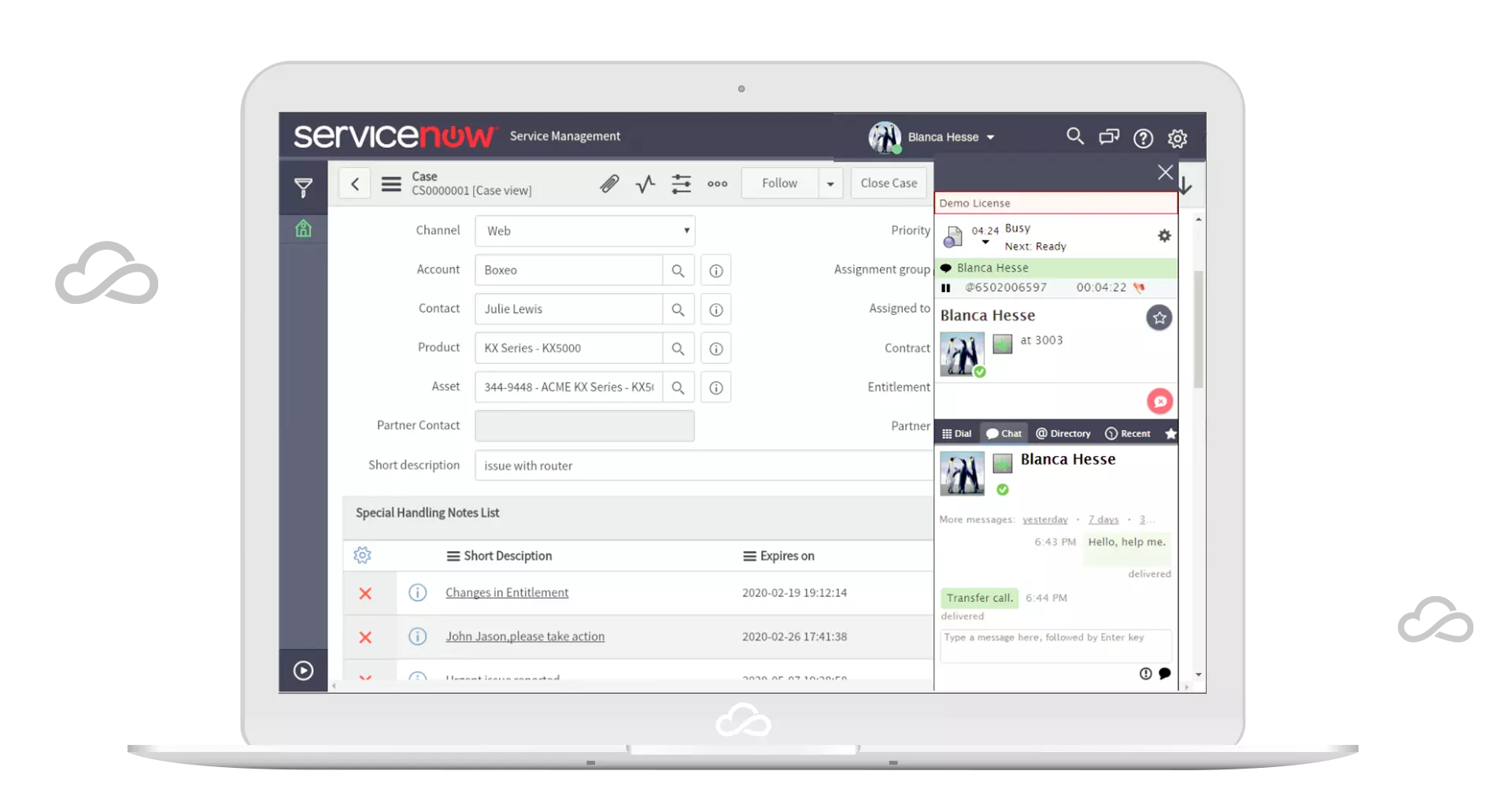
Task: Go to the home icon in sidebar
Action: [x=303, y=228]
